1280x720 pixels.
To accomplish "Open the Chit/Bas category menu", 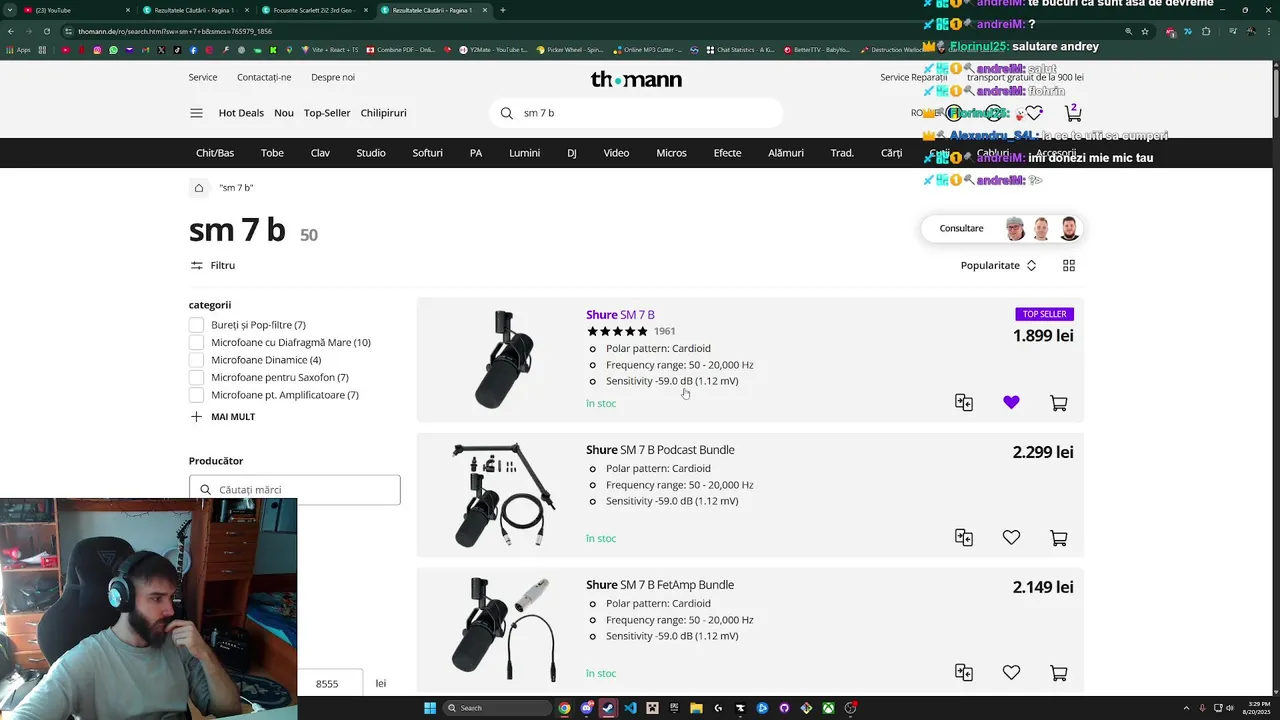I will pyautogui.click(x=215, y=153).
